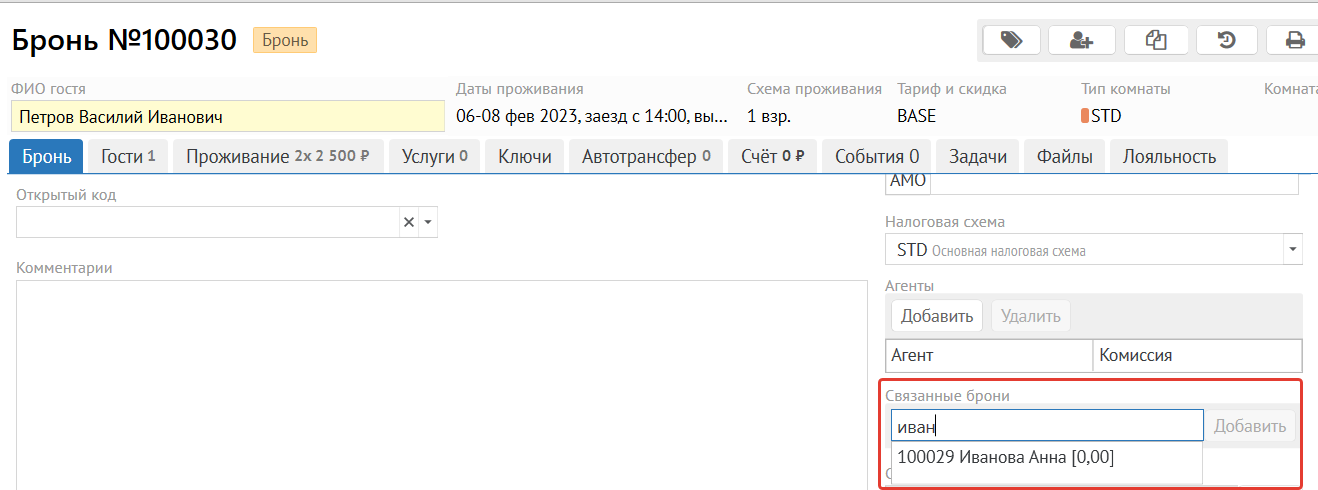Click the Даты проживания value
This screenshot has width=1318, height=490.
592,116
